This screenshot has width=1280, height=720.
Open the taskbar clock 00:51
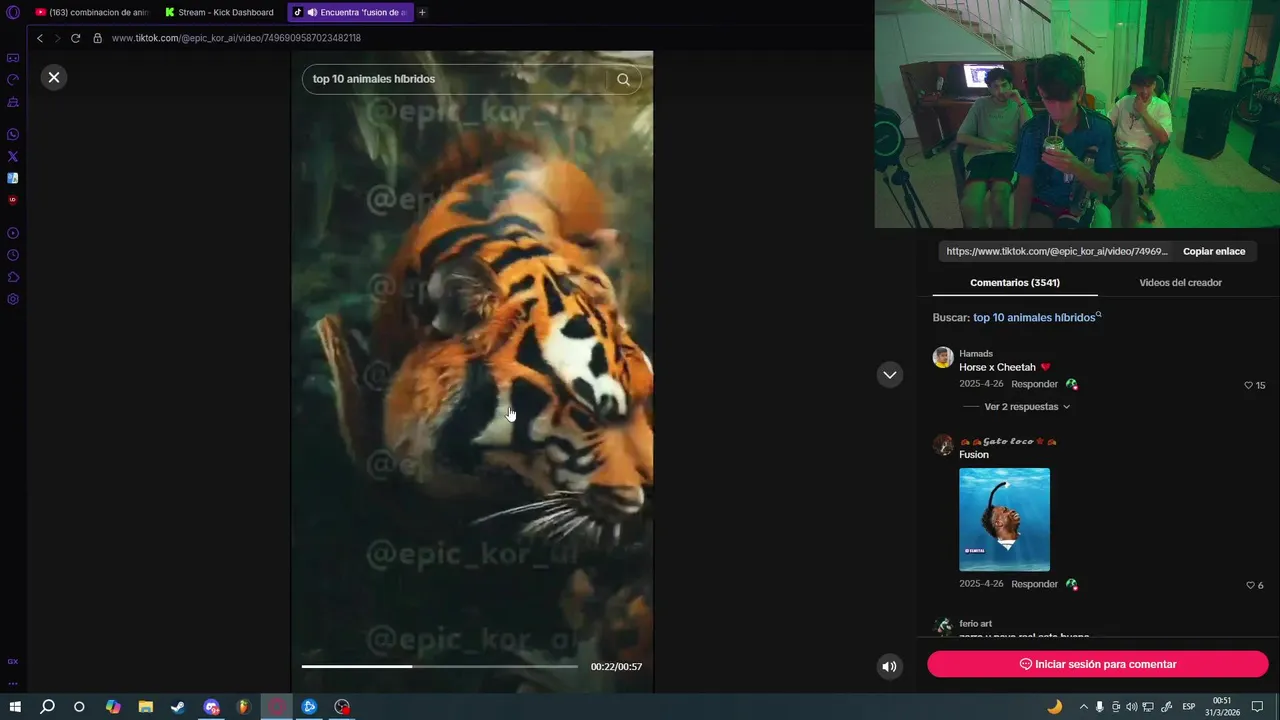coord(1222,707)
